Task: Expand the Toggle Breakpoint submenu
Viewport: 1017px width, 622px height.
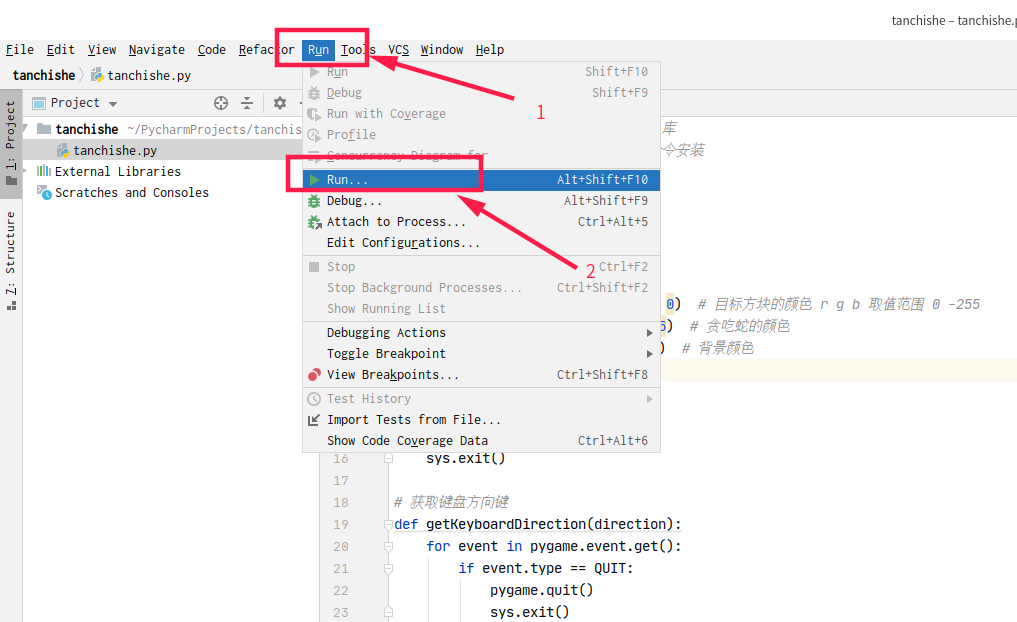Action: pos(481,353)
